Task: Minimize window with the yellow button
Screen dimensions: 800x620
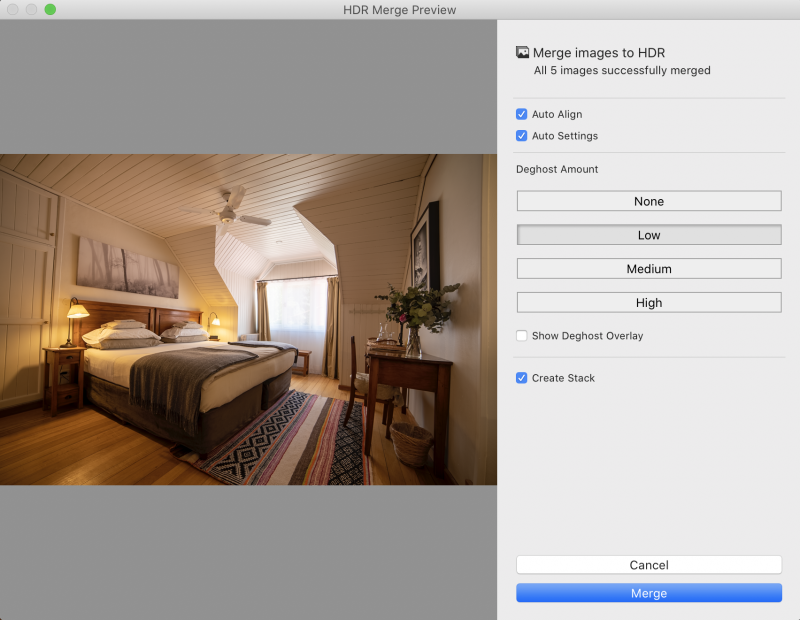Action: click(x=31, y=9)
